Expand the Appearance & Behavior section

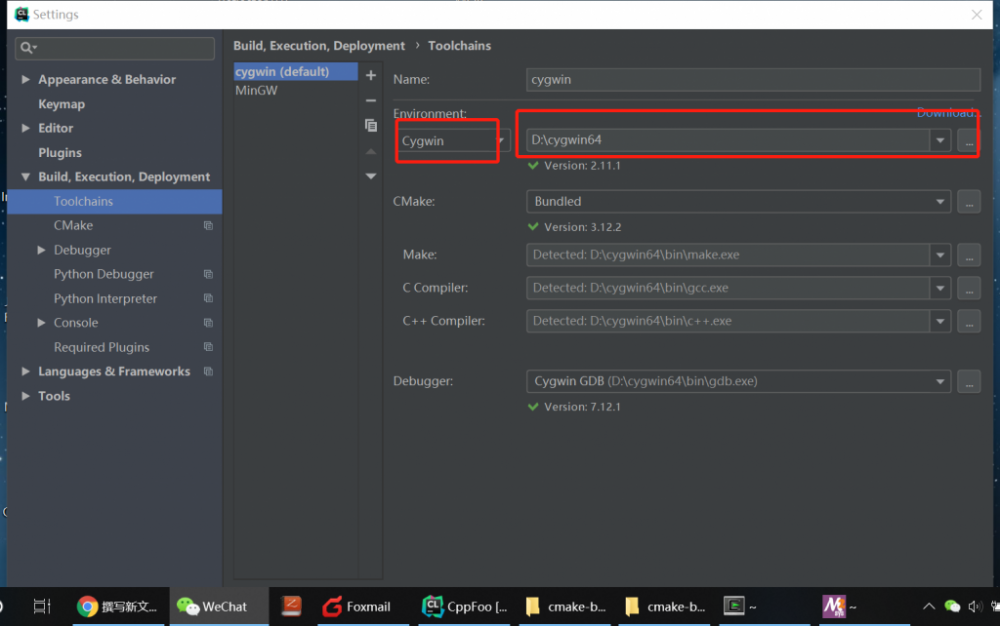pyautogui.click(x=26, y=80)
